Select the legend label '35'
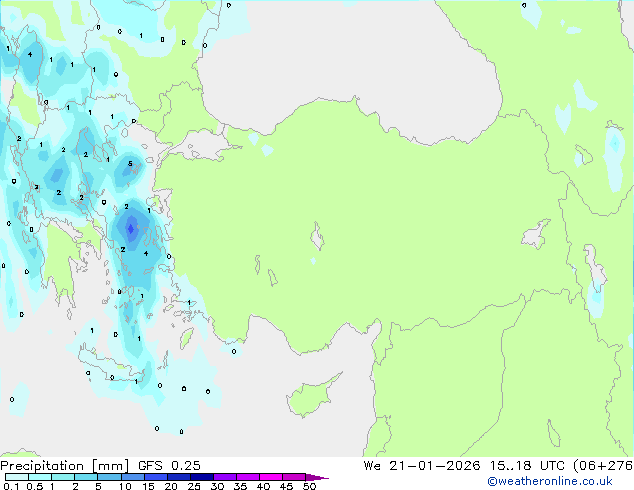 click(240, 486)
